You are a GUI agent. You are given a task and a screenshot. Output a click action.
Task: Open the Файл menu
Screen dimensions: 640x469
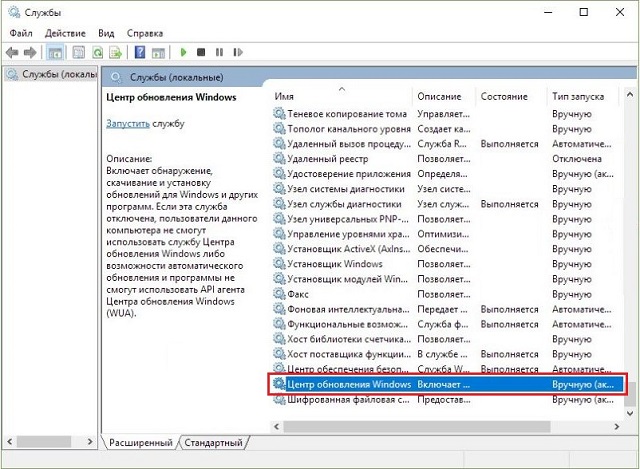click(x=21, y=33)
